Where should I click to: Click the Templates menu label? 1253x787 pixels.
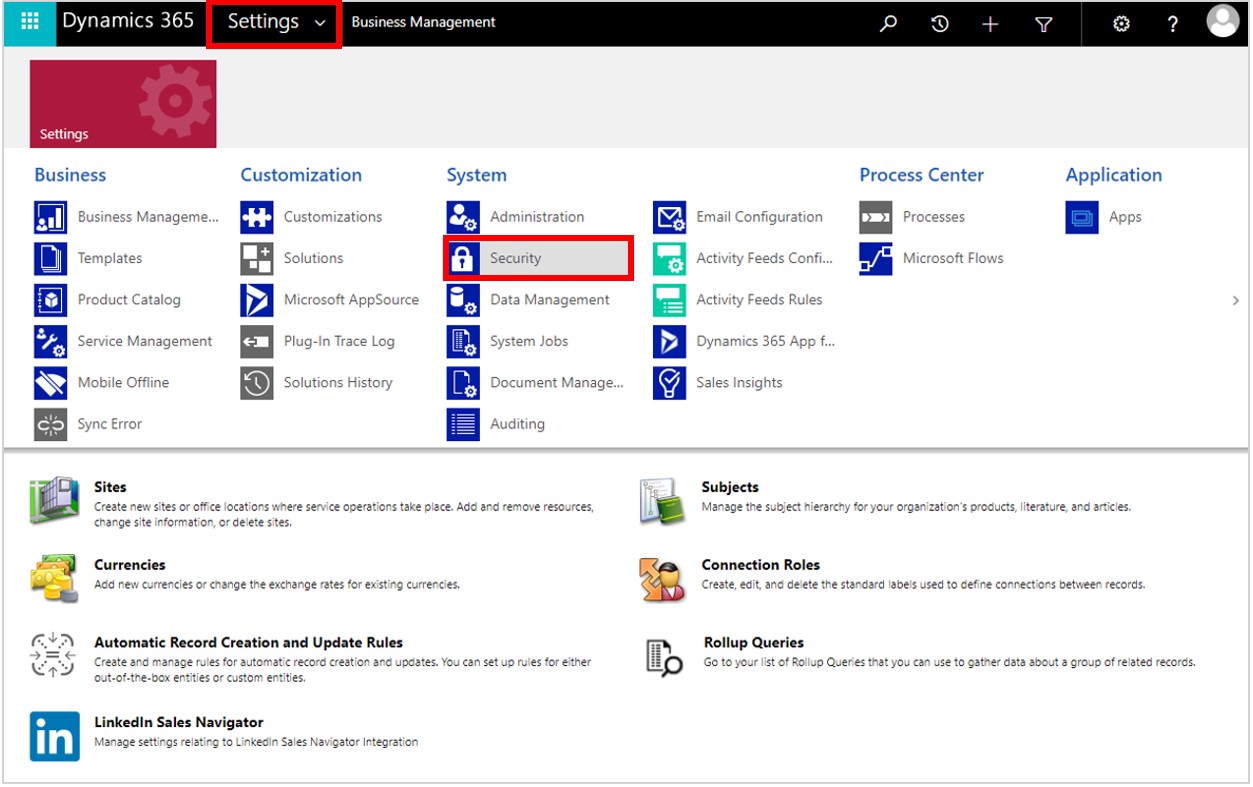click(x=110, y=258)
